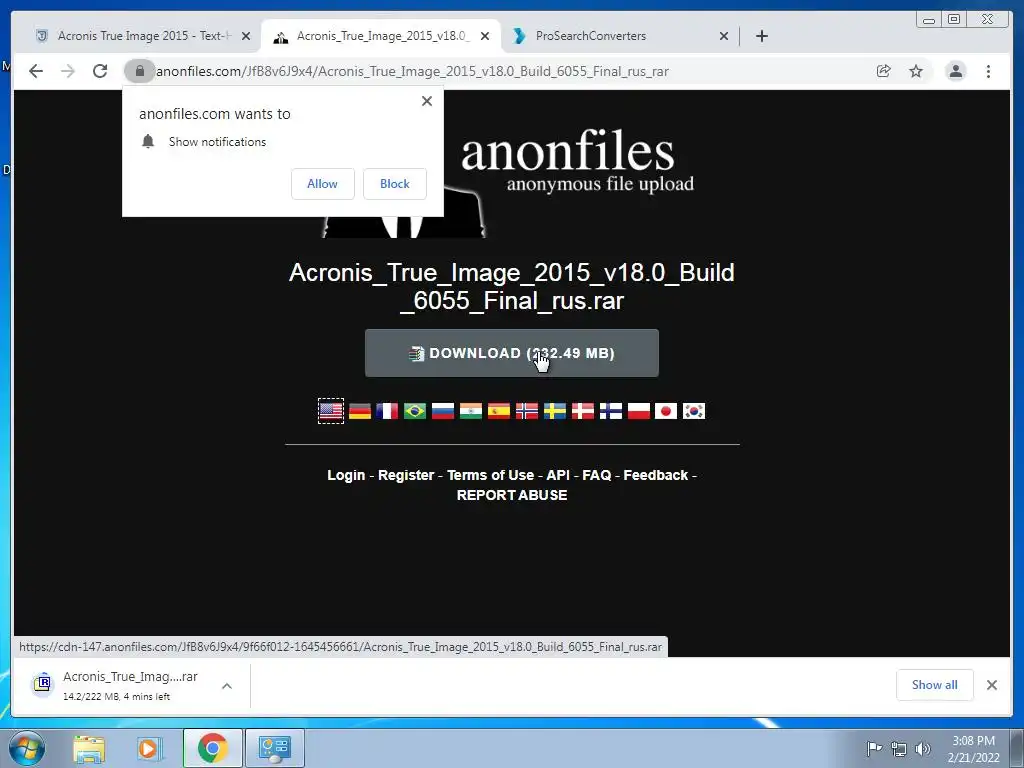Open the Feedback link
Screen dimensions: 1024x768
click(656, 475)
